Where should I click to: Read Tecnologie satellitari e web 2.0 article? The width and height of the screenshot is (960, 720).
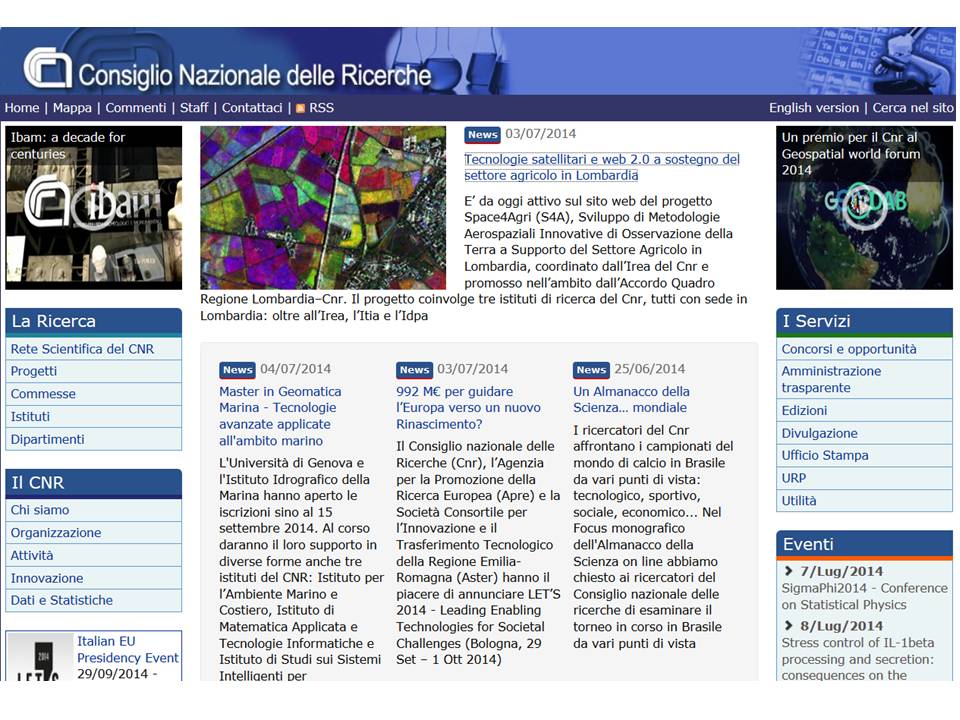[602, 167]
